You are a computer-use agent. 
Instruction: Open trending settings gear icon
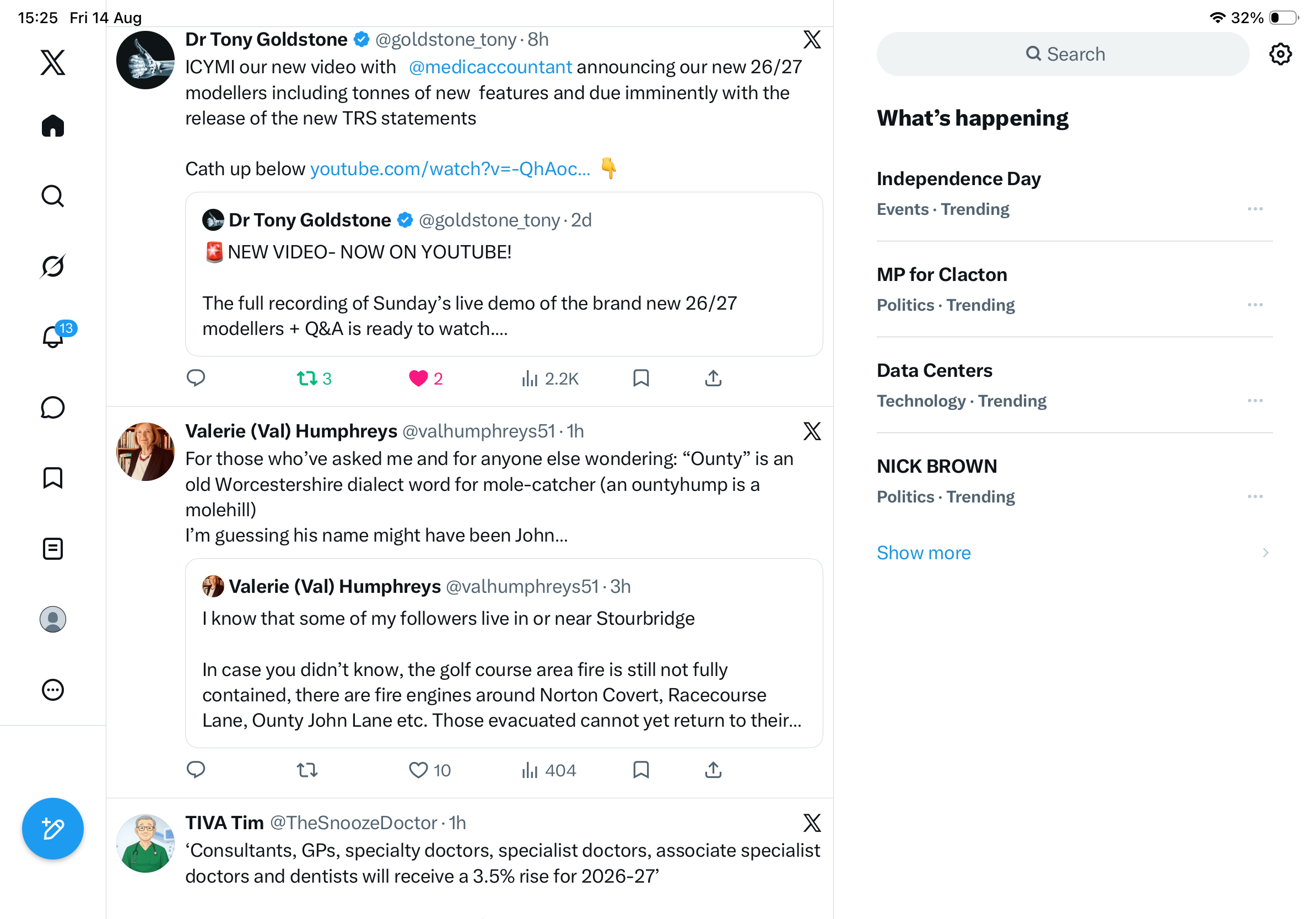pos(1280,54)
